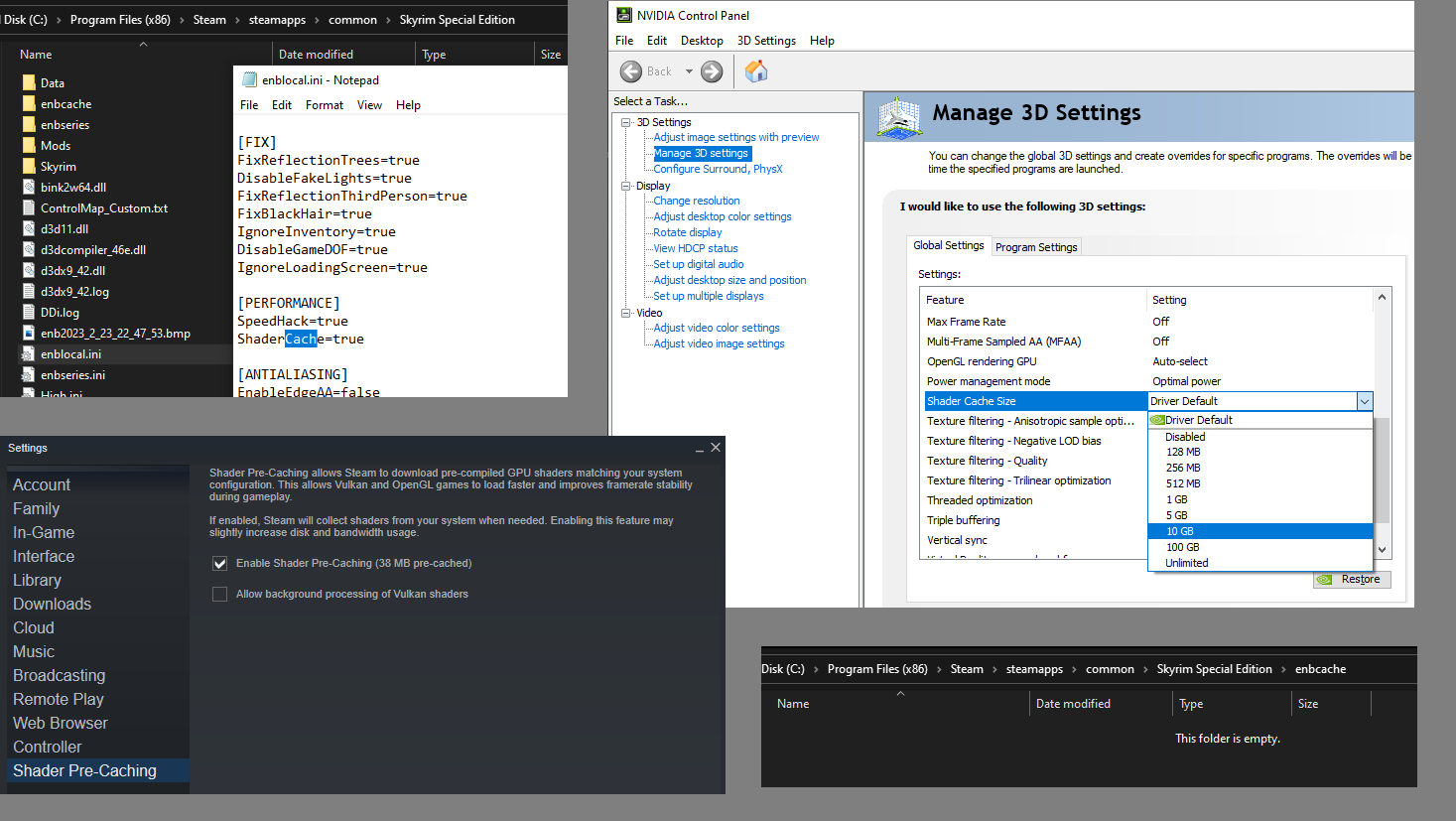
Task: Click the Skyrim folder icon
Action: coord(29,167)
